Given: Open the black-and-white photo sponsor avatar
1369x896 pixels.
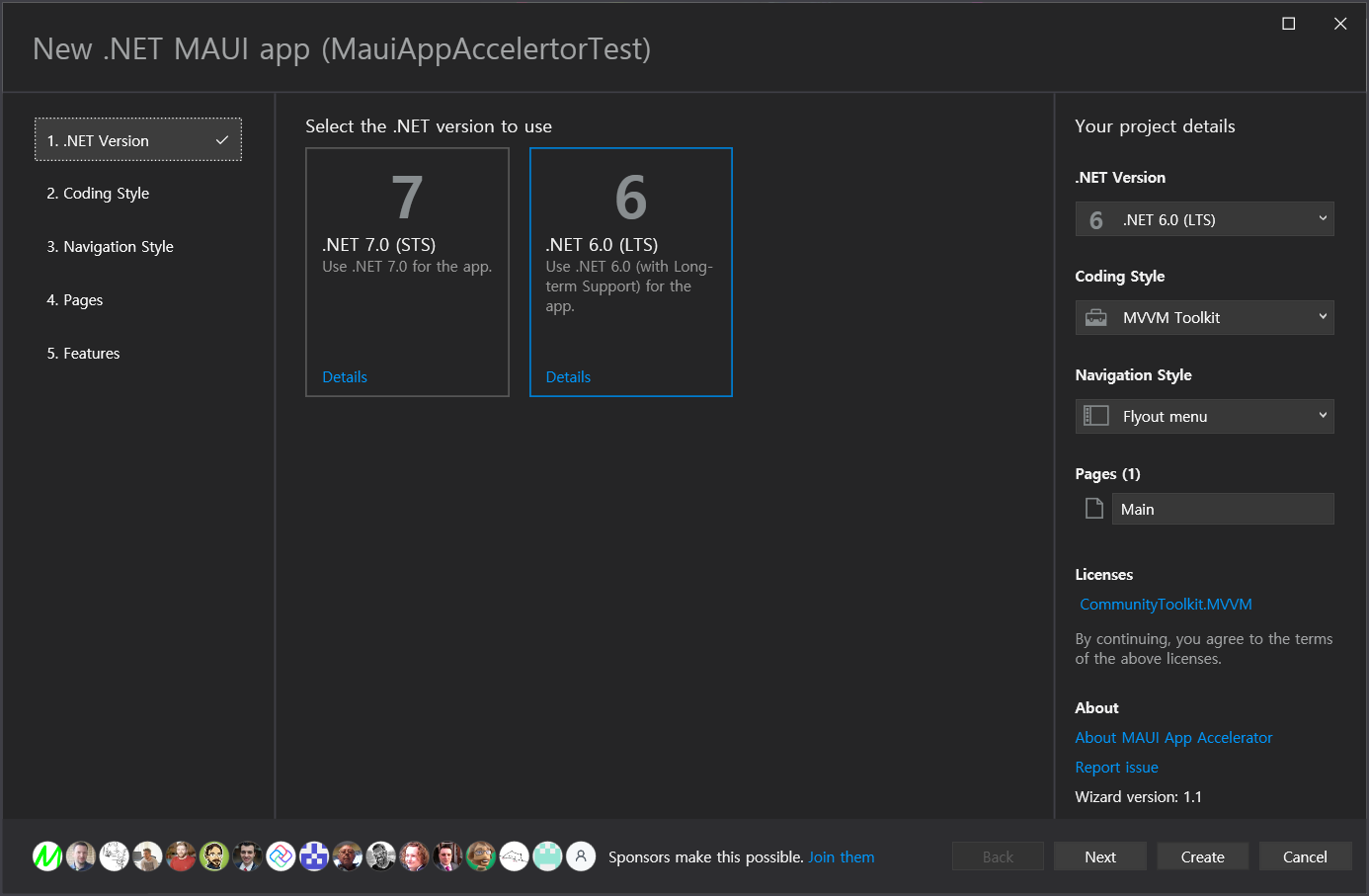Looking at the screenshot, I should point(381,856).
